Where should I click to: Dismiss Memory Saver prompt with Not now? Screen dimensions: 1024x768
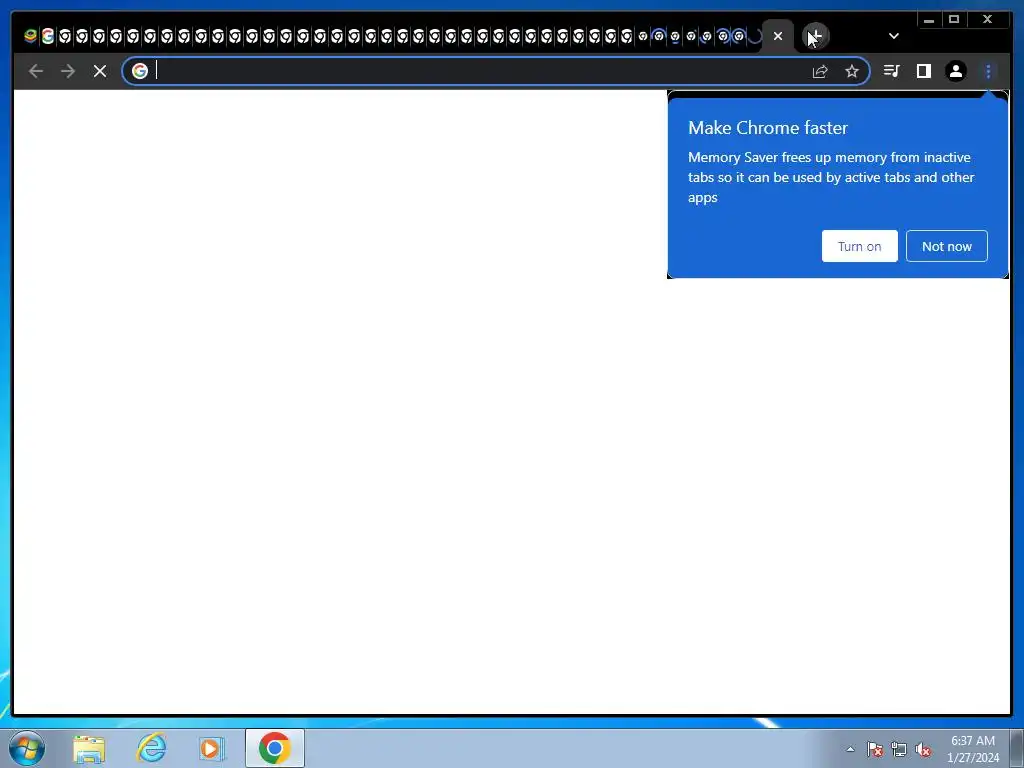946,246
